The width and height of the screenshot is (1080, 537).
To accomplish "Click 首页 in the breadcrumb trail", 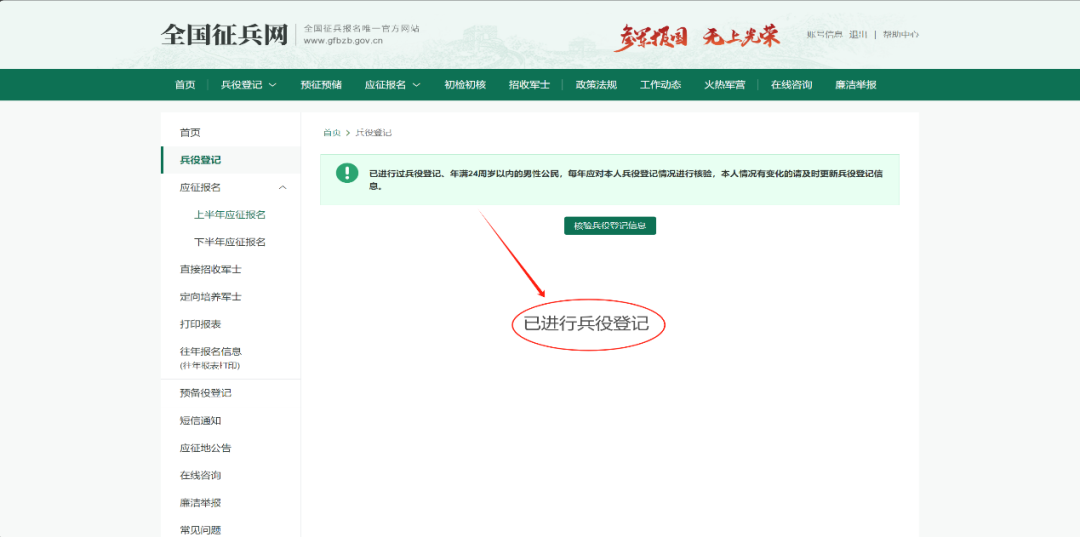I will click(331, 133).
